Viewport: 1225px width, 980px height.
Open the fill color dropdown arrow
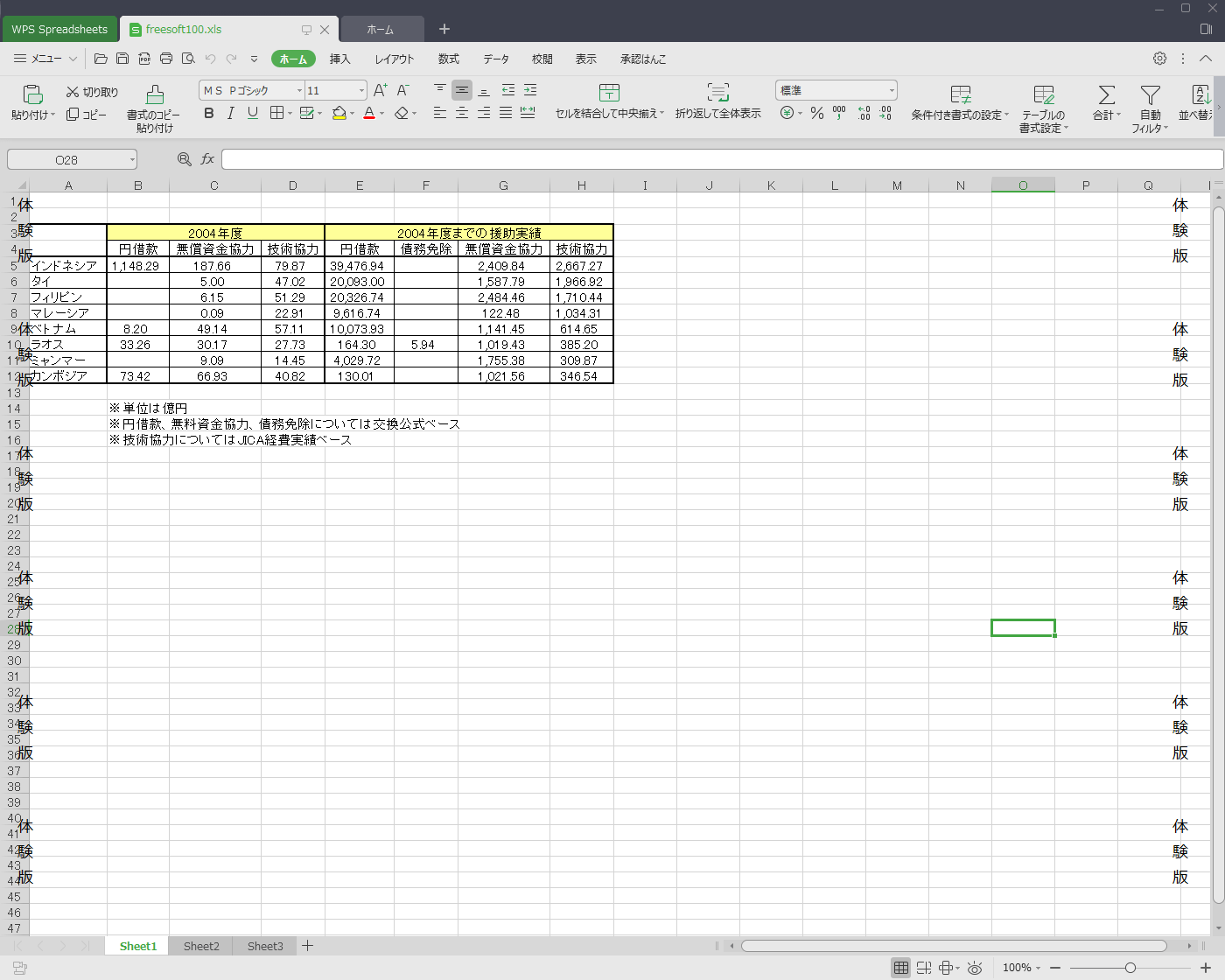352,113
